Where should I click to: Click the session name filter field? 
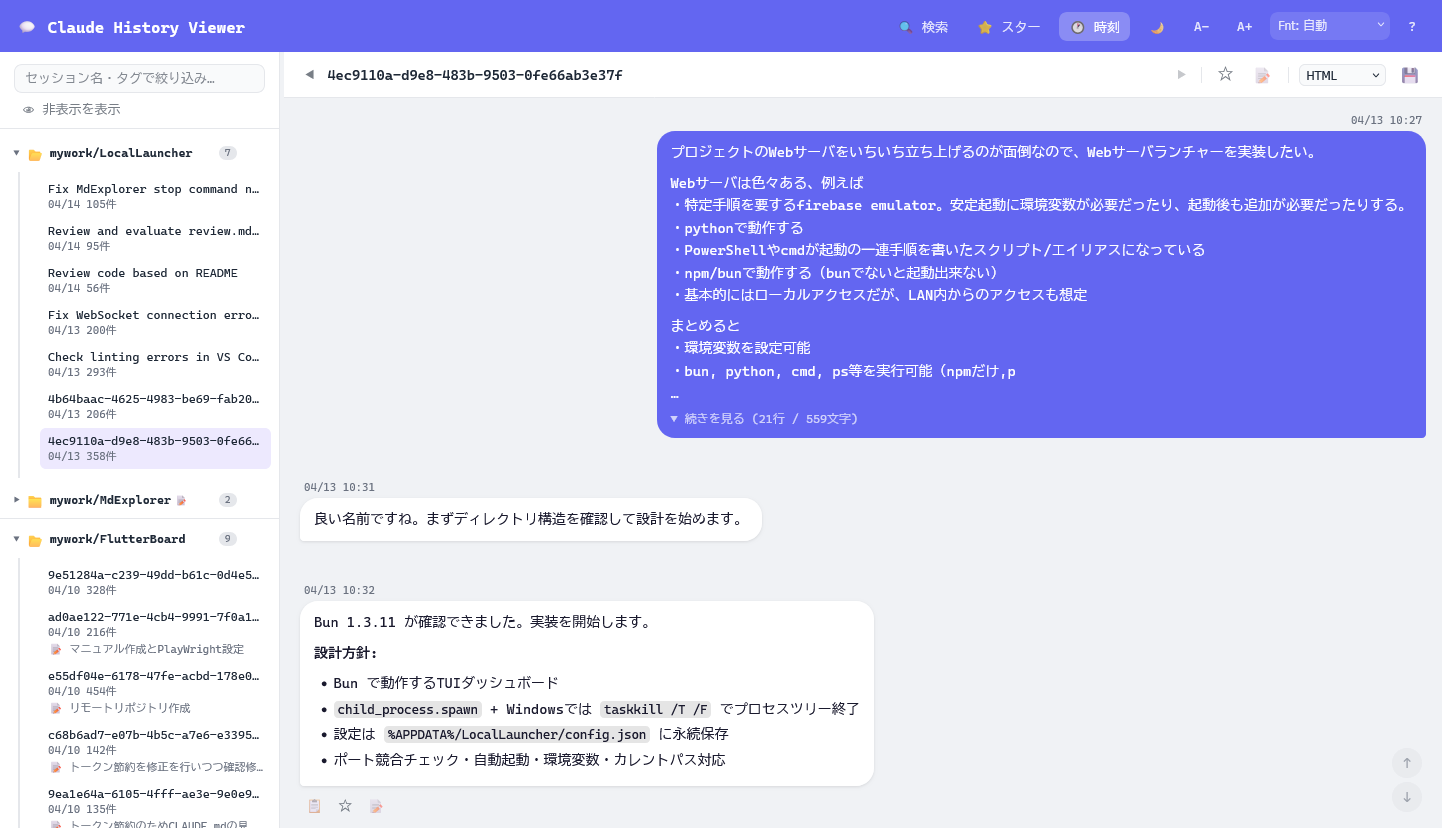click(x=139, y=78)
